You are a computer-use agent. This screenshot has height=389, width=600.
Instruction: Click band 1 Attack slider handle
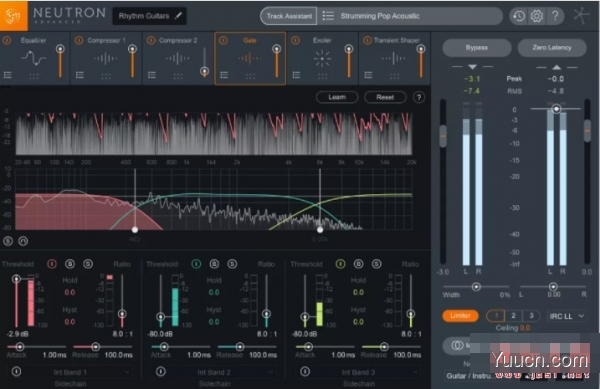(20, 347)
